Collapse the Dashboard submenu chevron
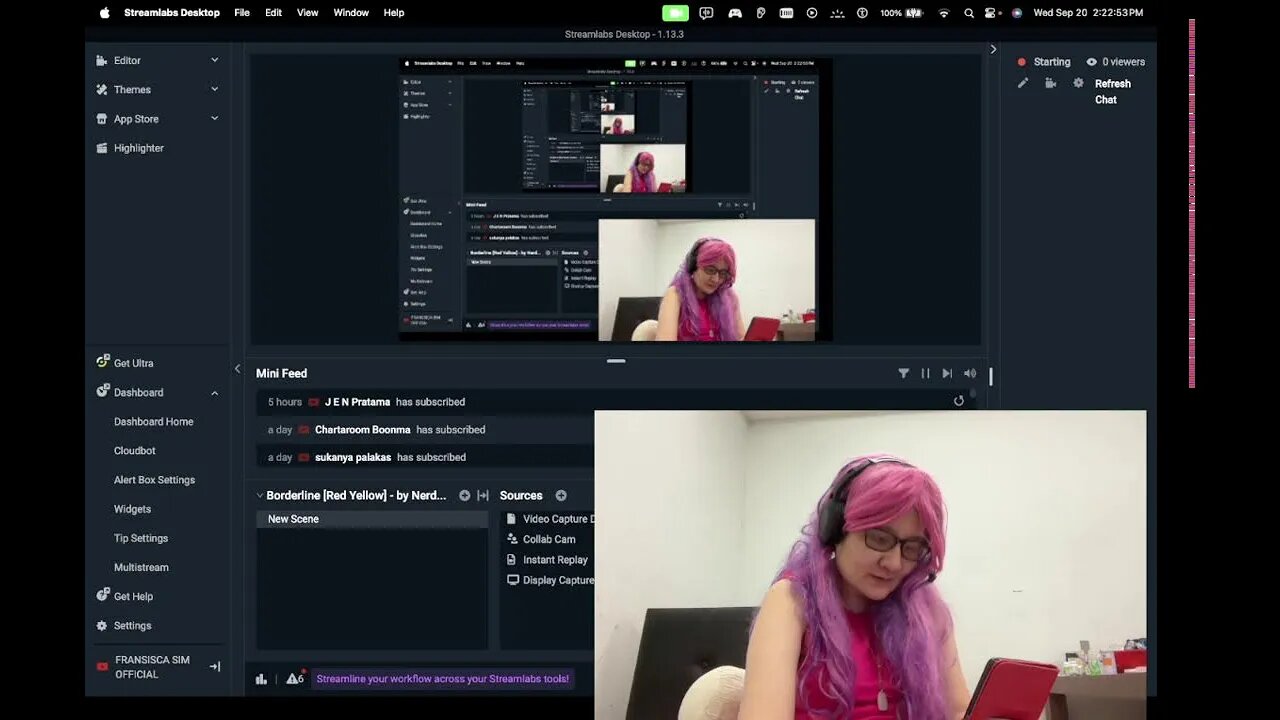This screenshot has width=1280, height=720. (x=214, y=393)
